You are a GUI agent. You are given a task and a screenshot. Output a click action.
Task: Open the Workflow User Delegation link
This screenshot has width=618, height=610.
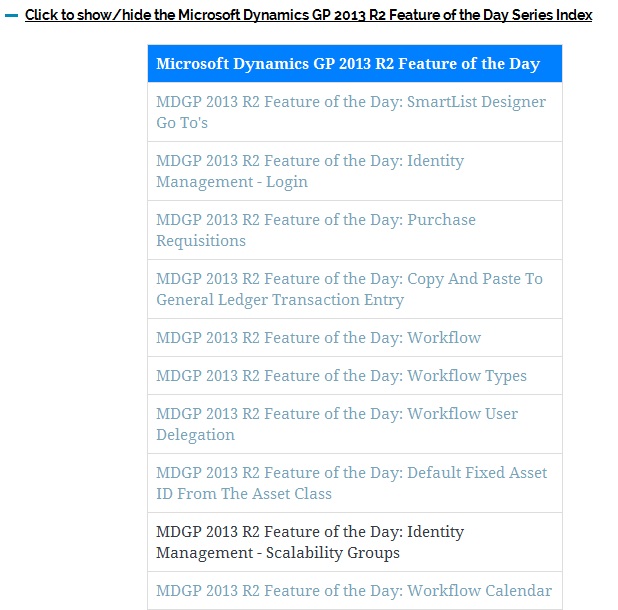click(x=337, y=424)
